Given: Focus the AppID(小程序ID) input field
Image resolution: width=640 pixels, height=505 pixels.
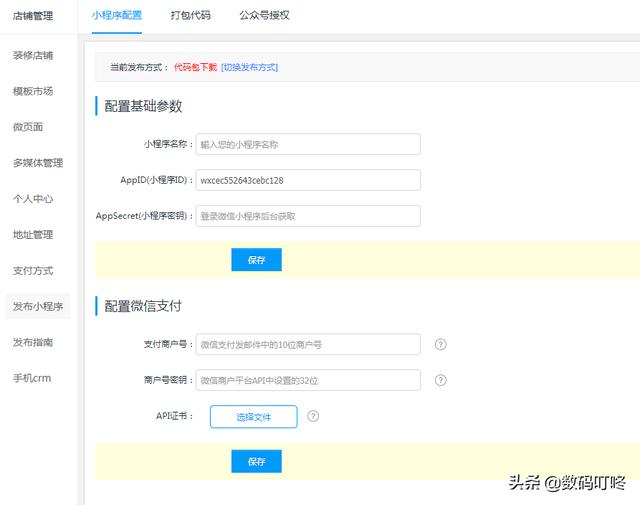Looking at the screenshot, I should click(308, 180).
